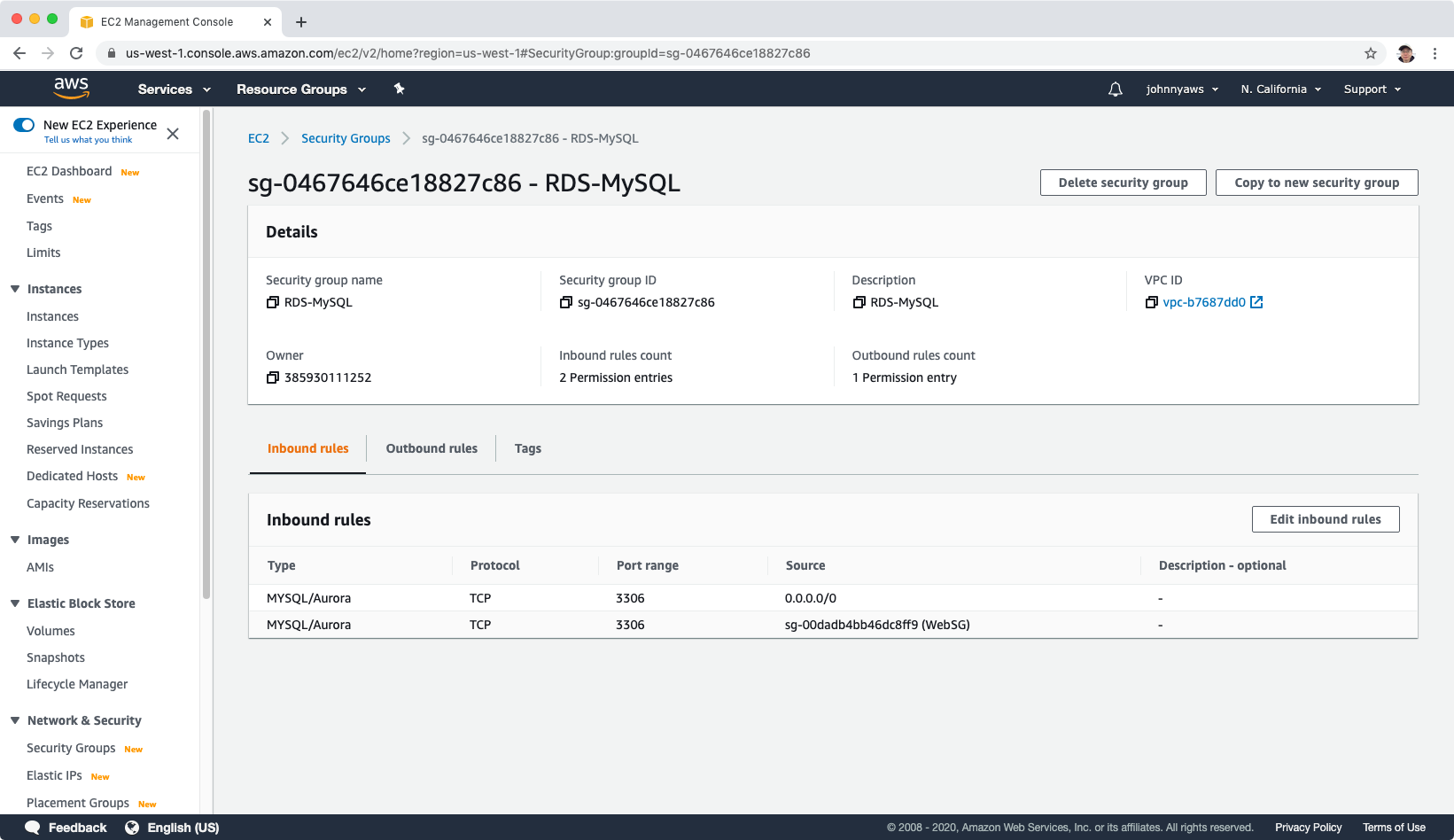
Task: Switch to the Tags tab
Action: pos(528,448)
